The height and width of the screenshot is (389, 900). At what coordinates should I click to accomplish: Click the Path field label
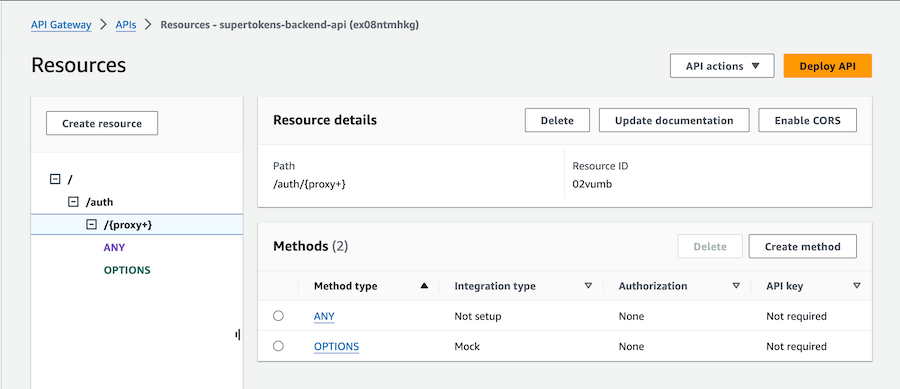tap(284, 166)
